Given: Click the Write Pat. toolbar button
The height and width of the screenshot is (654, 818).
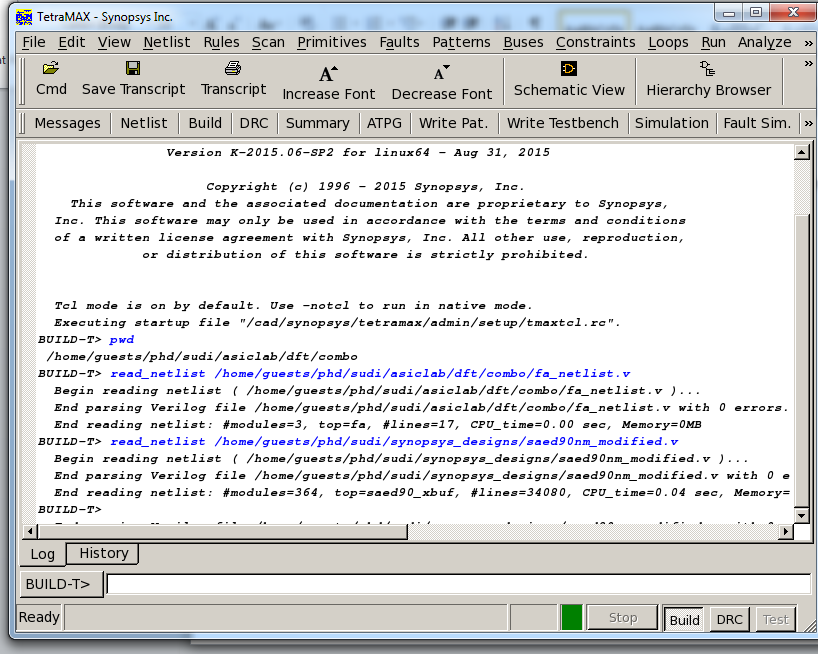Looking at the screenshot, I should 453,124.
